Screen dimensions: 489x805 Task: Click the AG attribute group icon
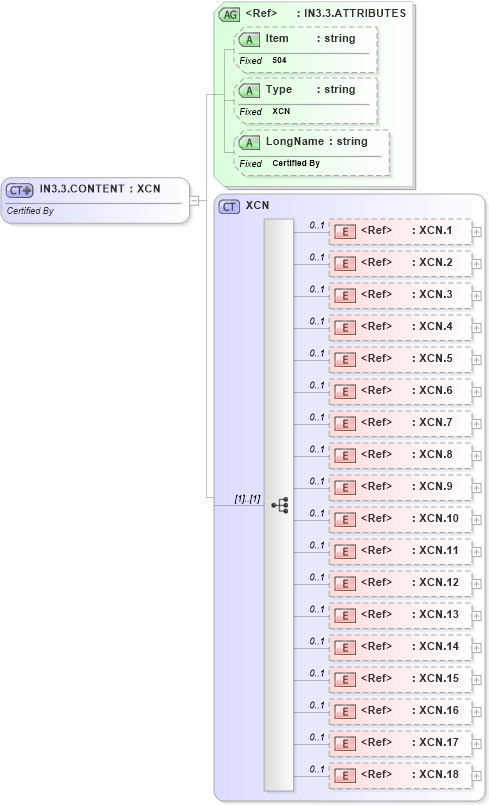click(x=229, y=14)
